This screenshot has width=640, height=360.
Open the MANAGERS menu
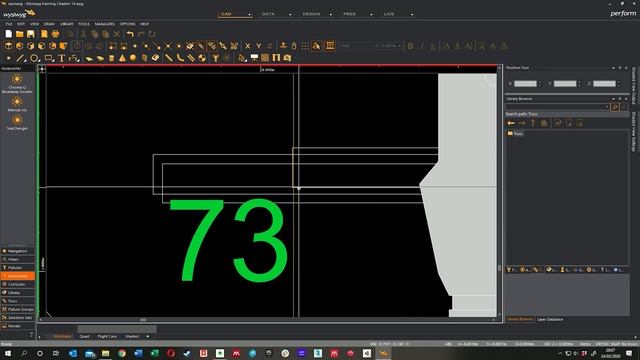click(104, 24)
